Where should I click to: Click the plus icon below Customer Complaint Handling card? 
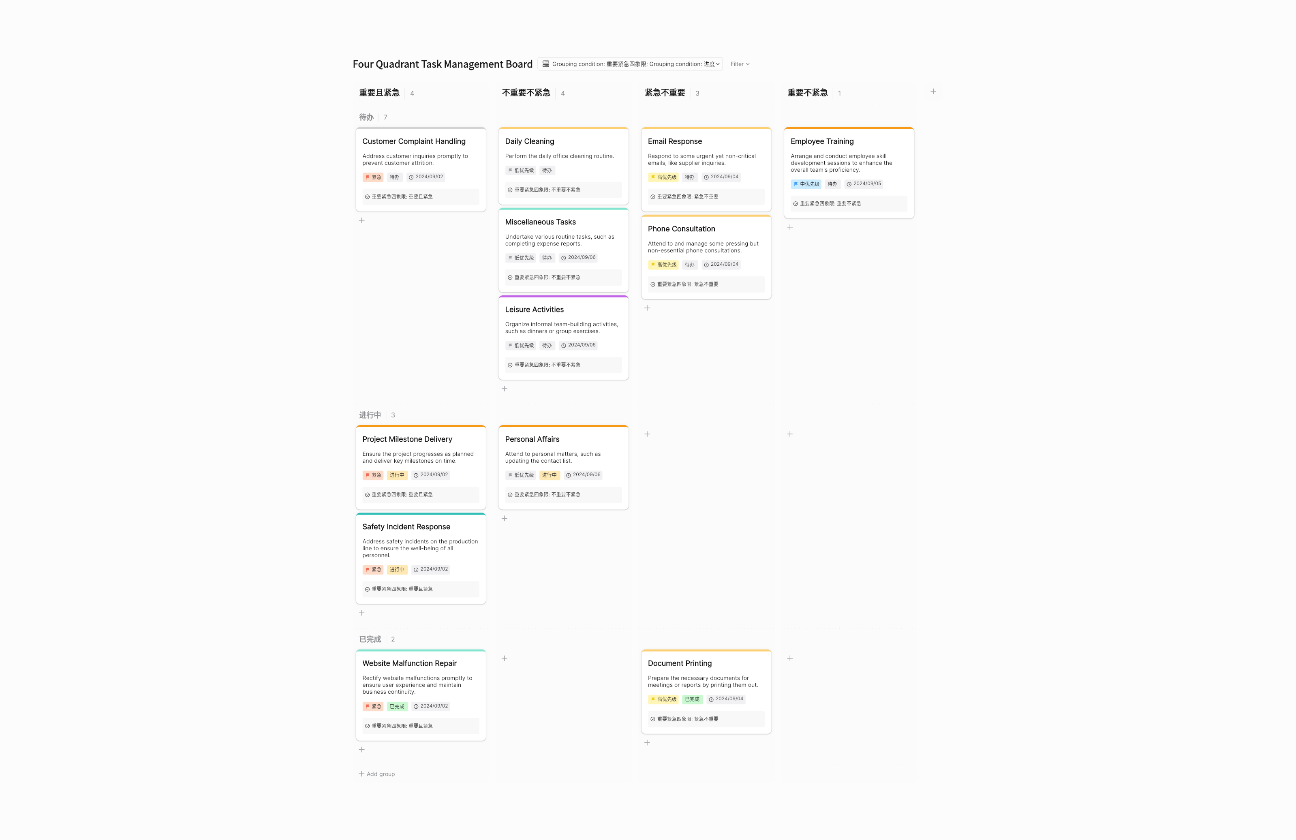pyautogui.click(x=362, y=220)
